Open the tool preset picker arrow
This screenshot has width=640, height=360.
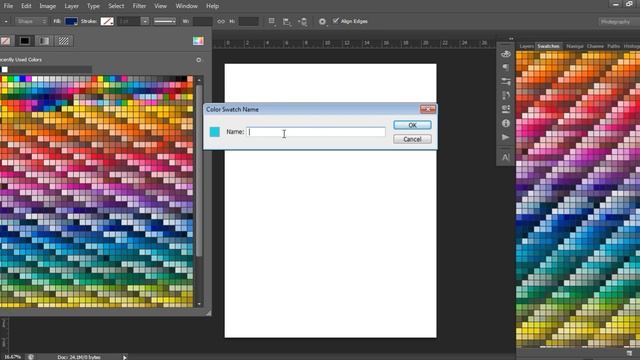(6, 21)
